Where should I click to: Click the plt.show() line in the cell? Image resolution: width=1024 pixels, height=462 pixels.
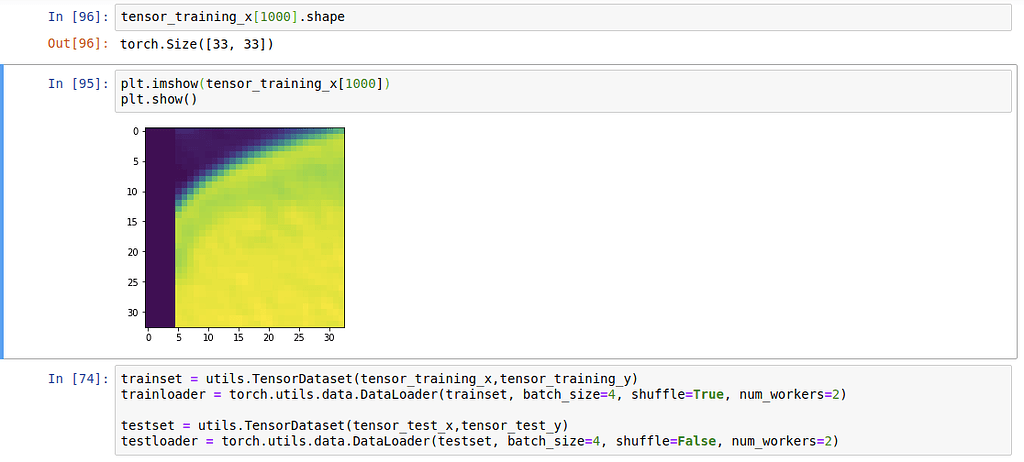pos(160,100)
